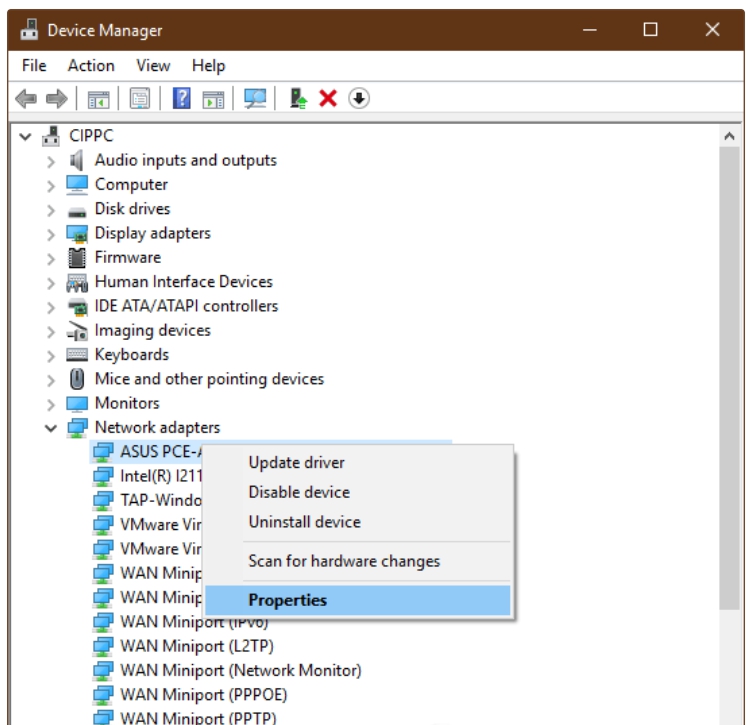Image resolution: width=754 pixels, height=725 pixels.
Task: Select Update driver in context menu
Action: coord(296,462)
